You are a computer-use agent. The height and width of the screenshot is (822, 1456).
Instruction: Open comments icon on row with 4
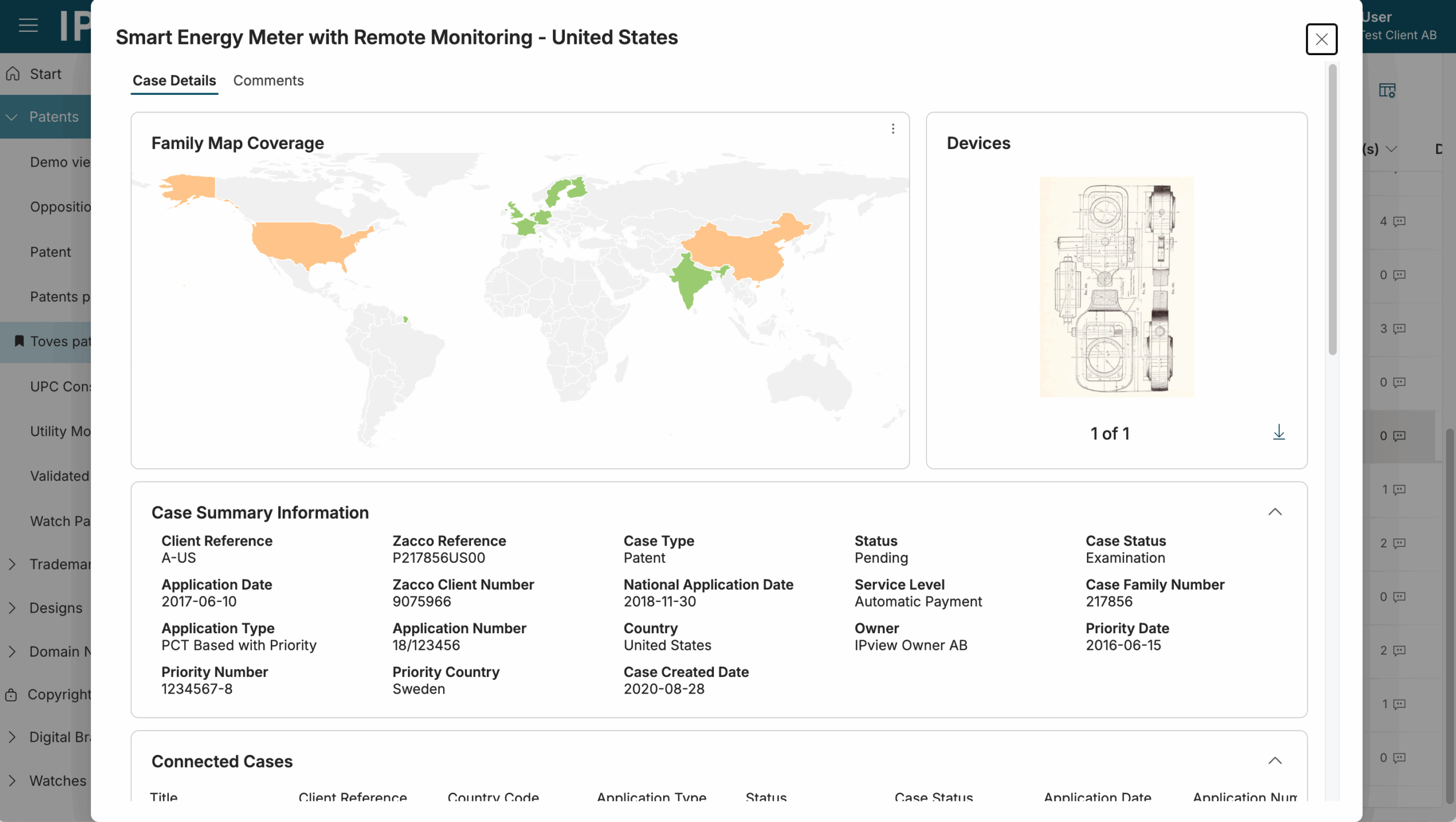tap(1399, 221)
